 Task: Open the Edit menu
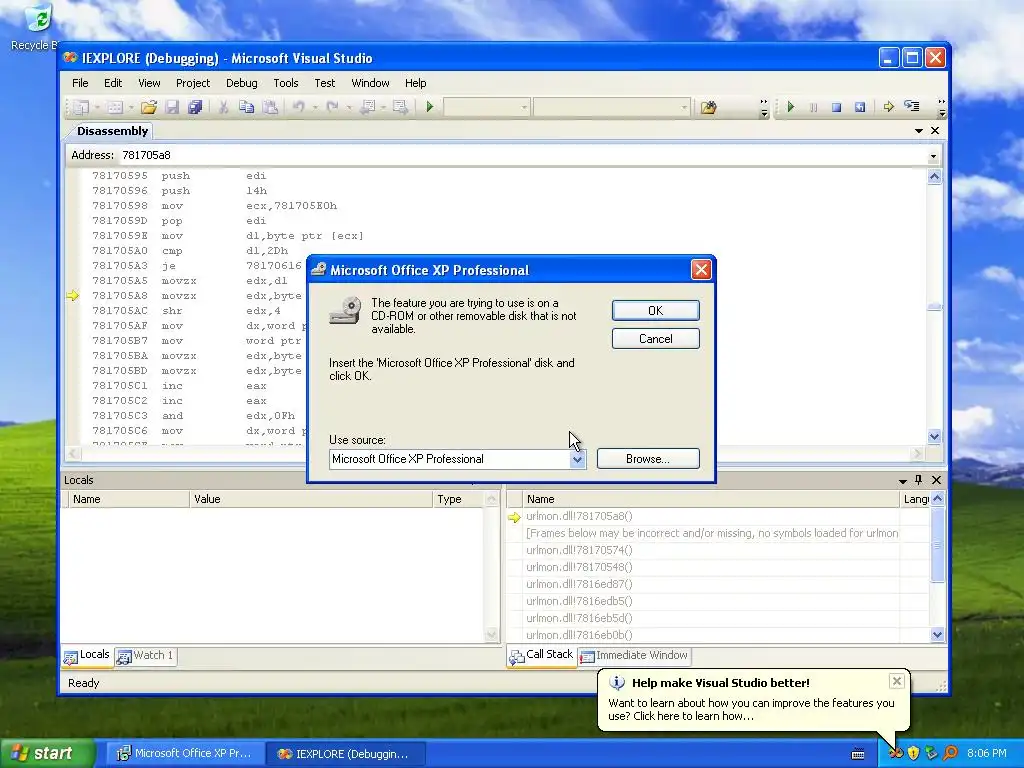(x=113, y=83)
